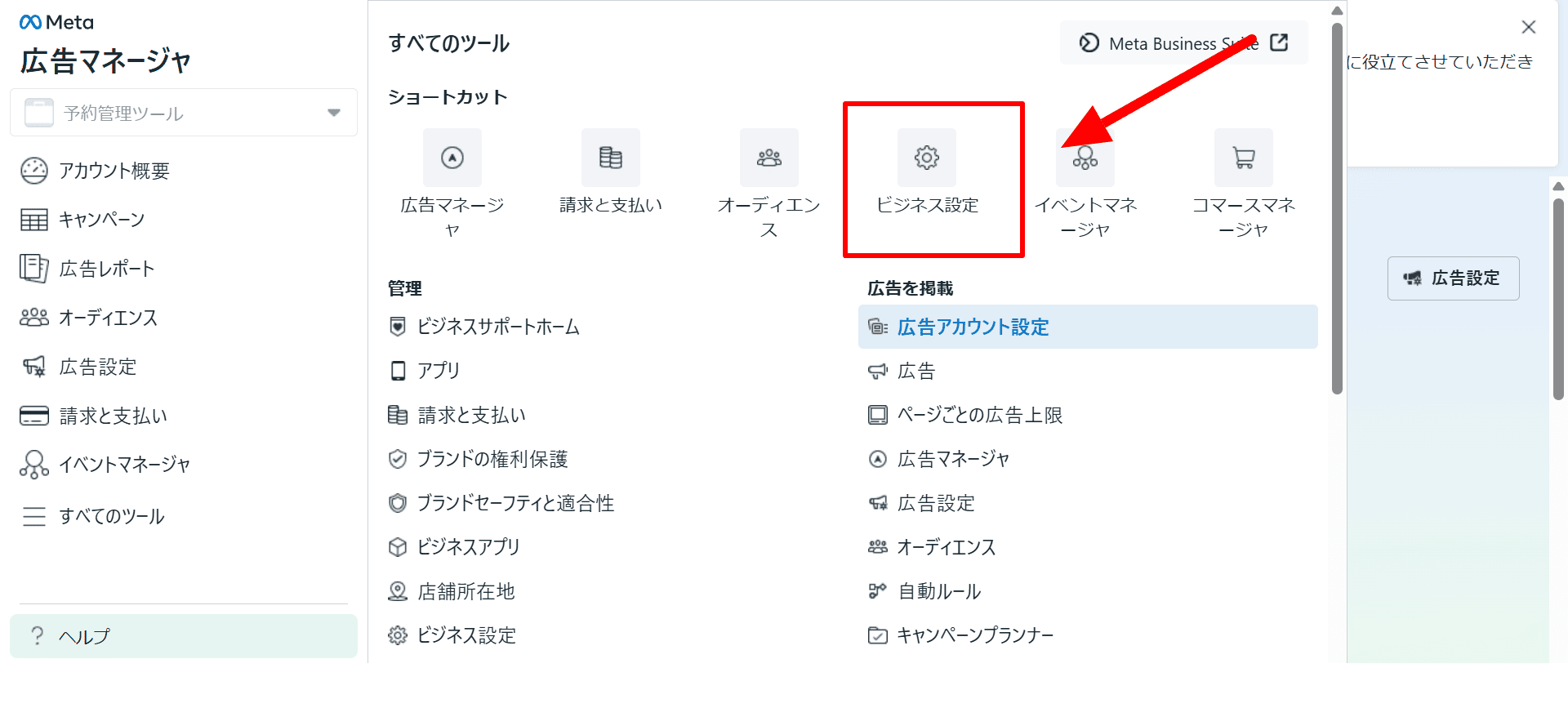Click the 自動ルール icon
The width and height of the screenshot is (1568, 717).
(x=878, y=591)
